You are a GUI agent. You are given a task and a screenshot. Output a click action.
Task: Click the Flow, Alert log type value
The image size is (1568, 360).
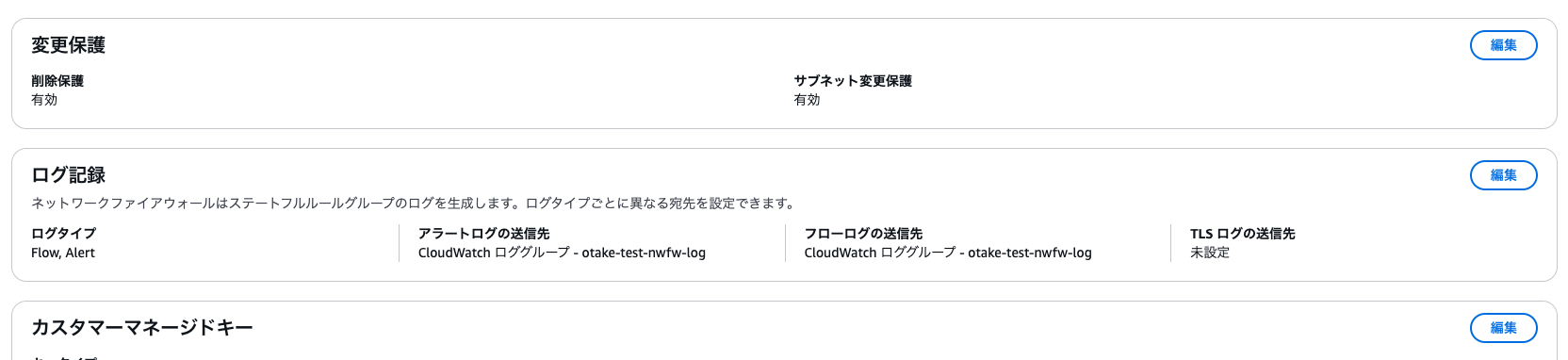(x=63, y=253)
